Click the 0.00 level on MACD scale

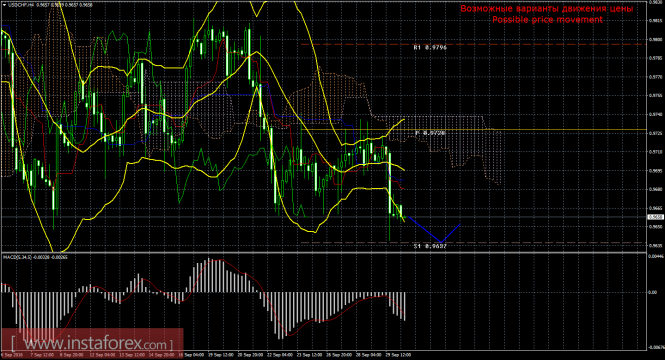tap(652, 292)
